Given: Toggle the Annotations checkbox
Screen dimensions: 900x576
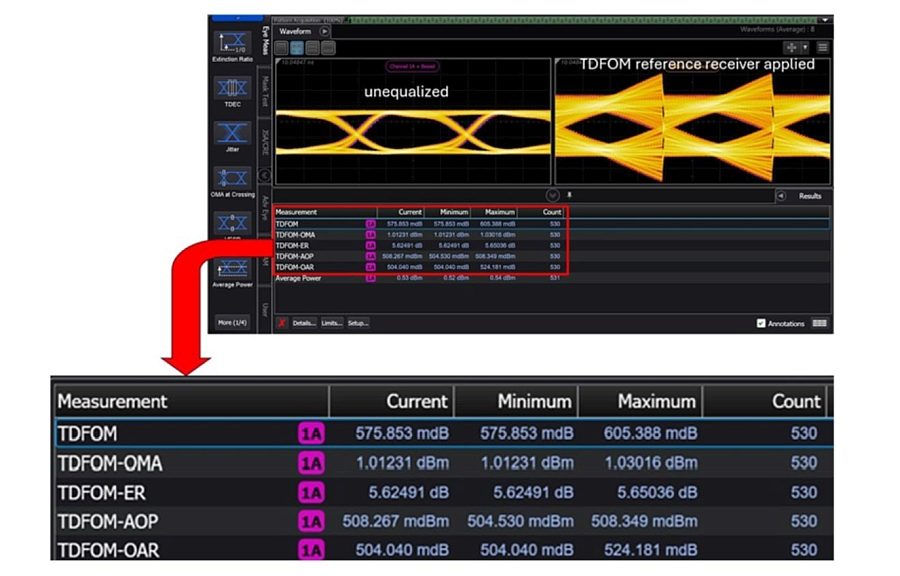Looking at the screenshot, I should 761,321.
